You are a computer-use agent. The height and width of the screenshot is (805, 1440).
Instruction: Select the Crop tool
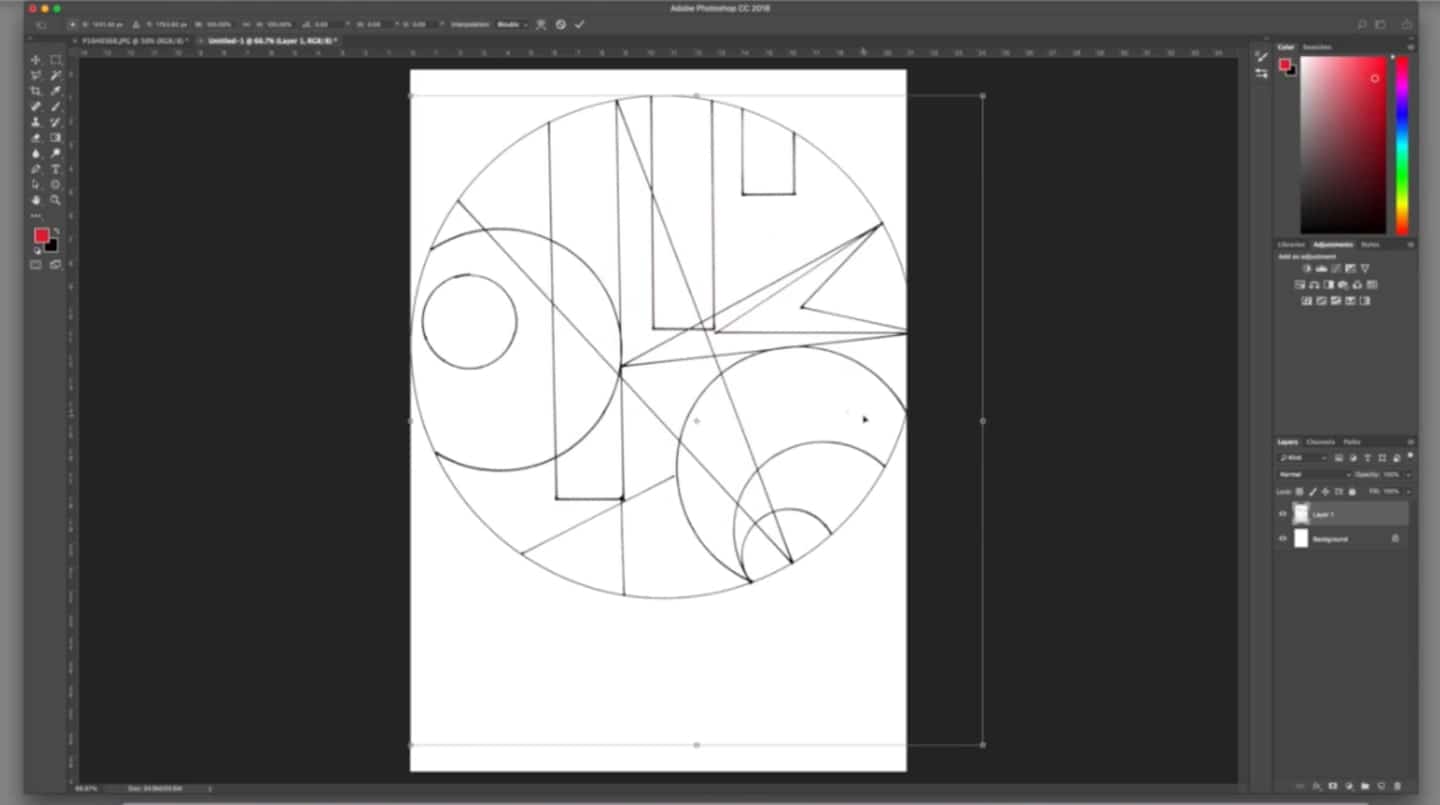point(36,90)
